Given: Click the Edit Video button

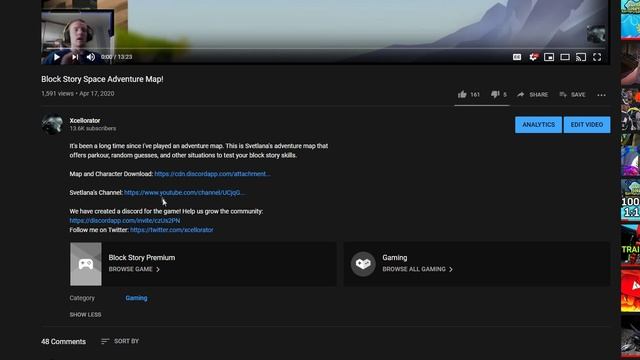Looking at the screenshot, I should coord(587,125).
